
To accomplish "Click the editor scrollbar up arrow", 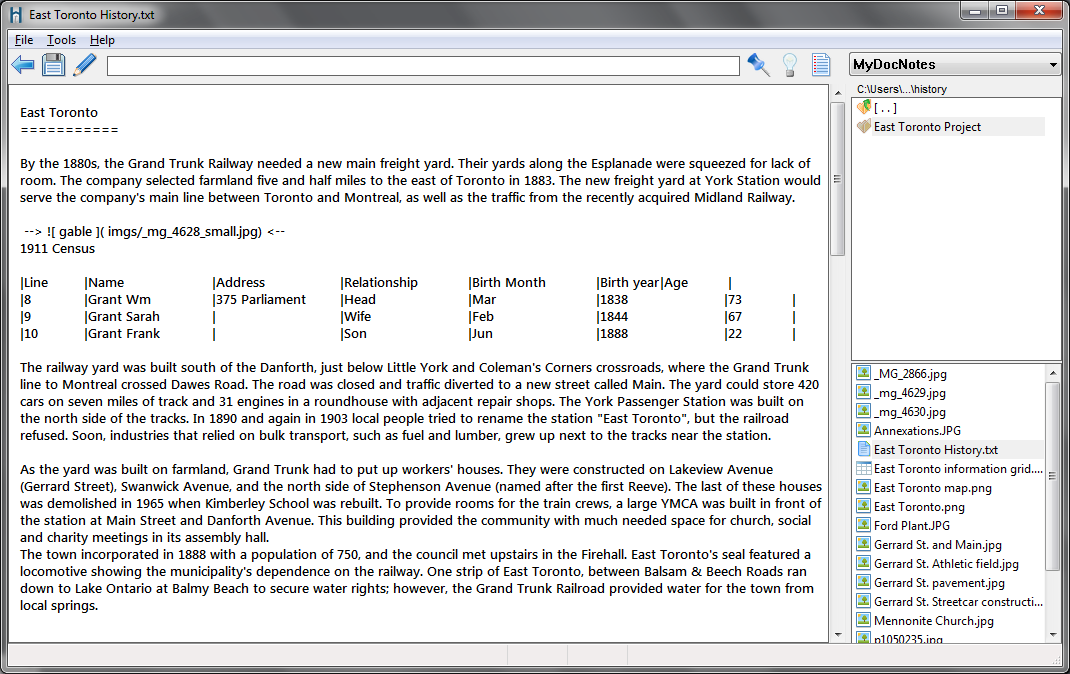I will (x=838, y=93).
